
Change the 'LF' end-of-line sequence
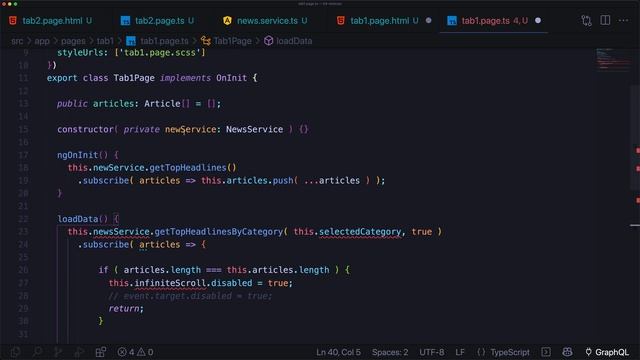[x=460, y=352]
